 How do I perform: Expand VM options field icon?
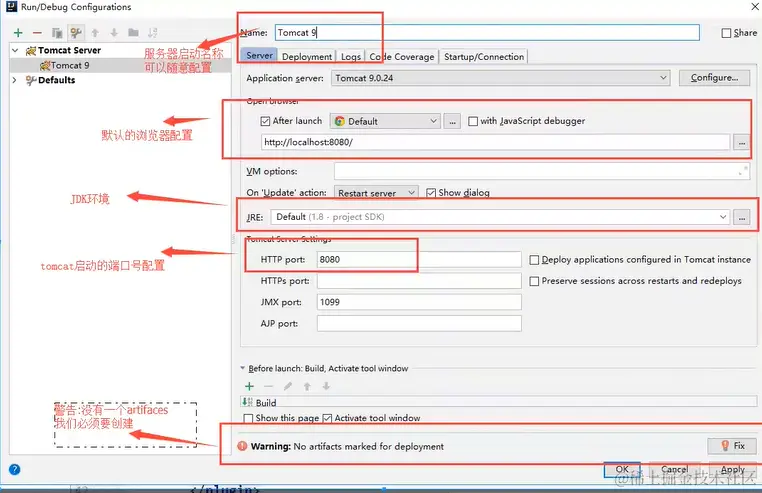tap(743, 170)
